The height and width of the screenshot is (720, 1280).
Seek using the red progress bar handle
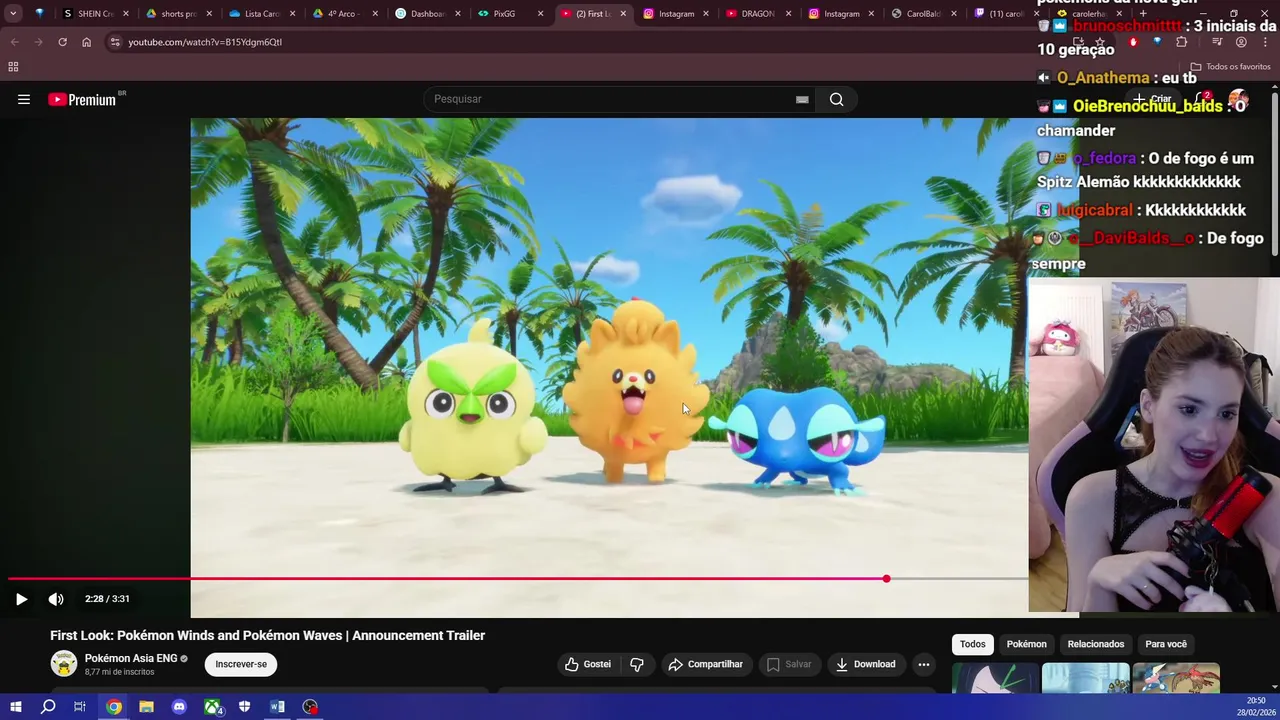pos(886,579)
